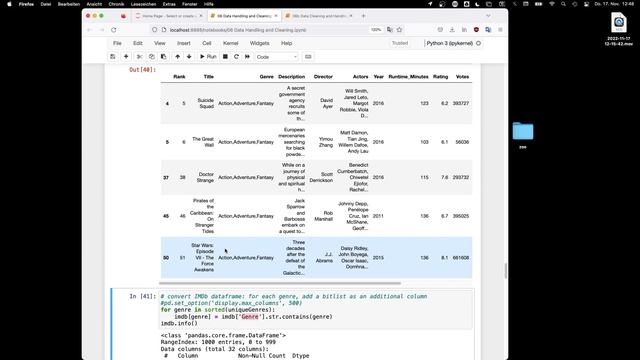Select the Star Wars: Episode VII table row
The width and height of the screenshot is (640, 360).
316,258
